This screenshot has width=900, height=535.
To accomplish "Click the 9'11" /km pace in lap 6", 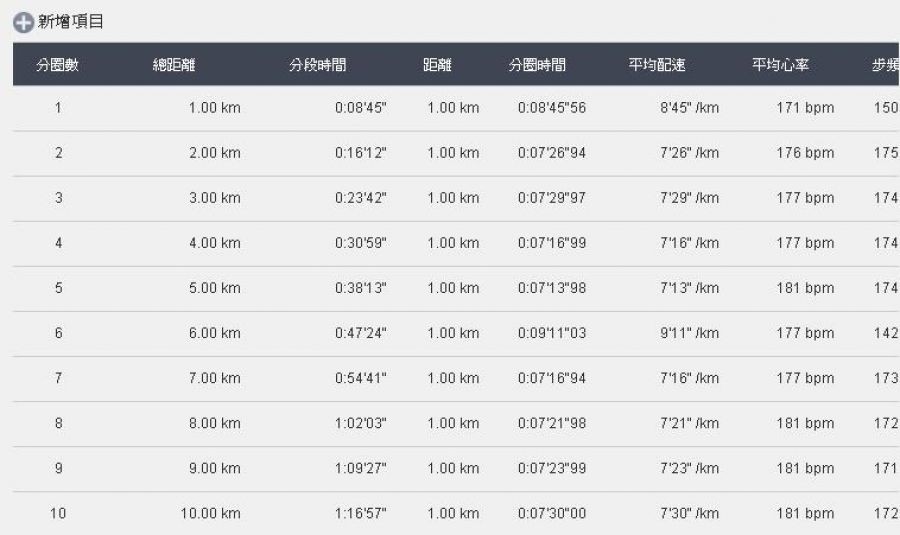I will click(x=689, y=333).
